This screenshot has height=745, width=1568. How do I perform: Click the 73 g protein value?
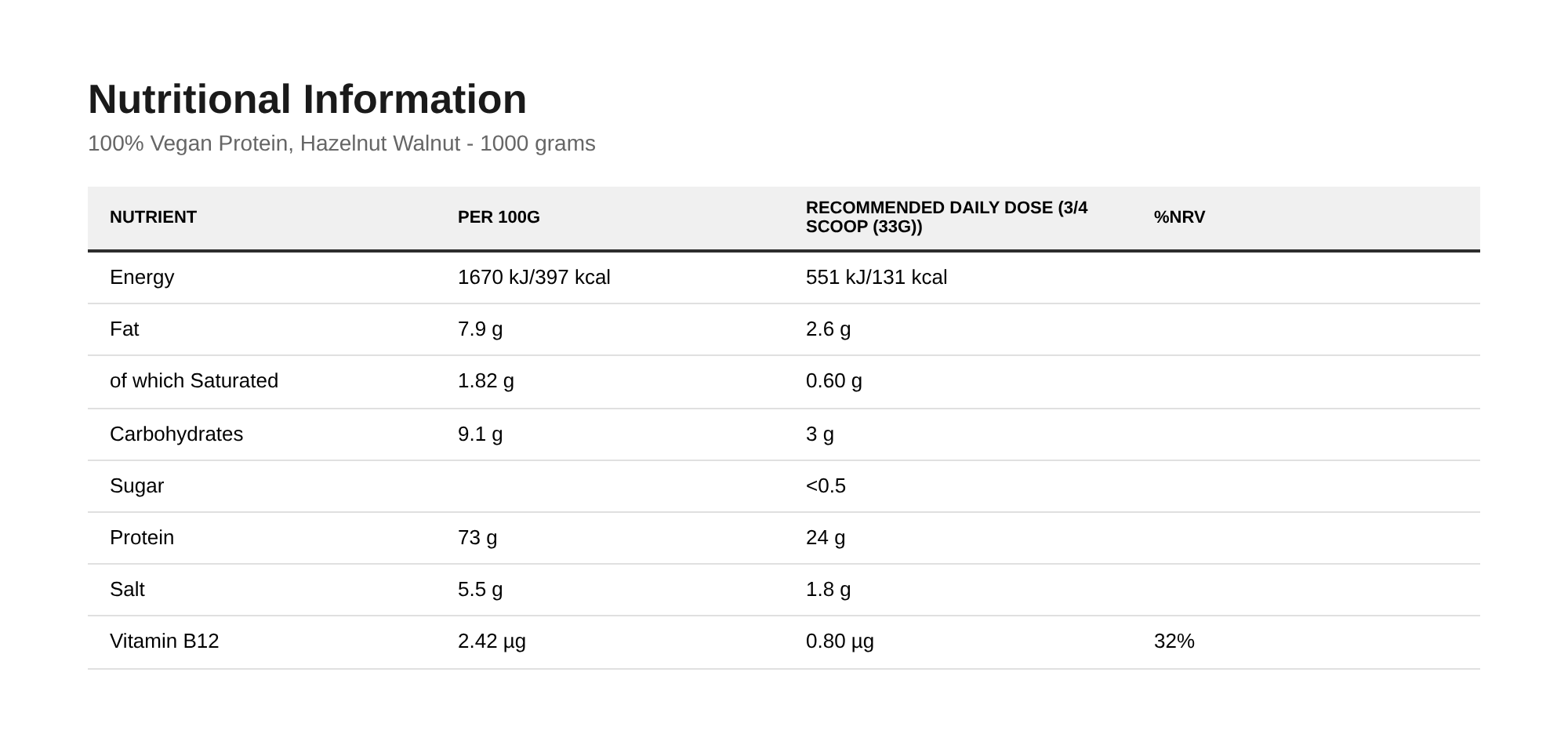point(477,538)
